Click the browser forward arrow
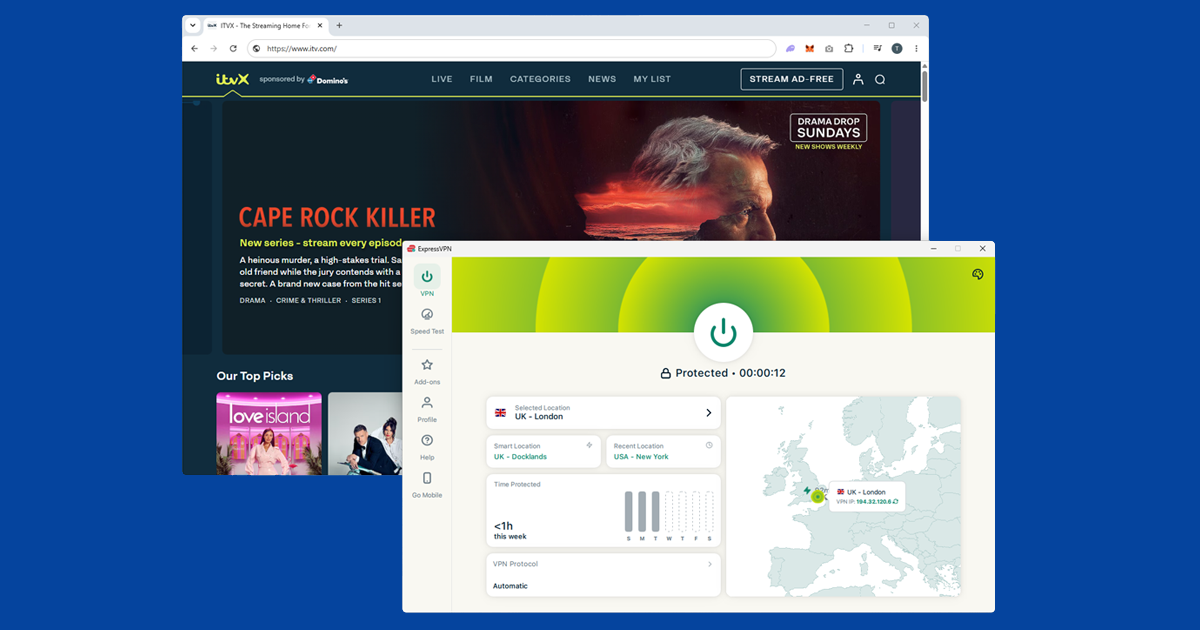This screenshot has height=630, width=1200. (214, 48)
